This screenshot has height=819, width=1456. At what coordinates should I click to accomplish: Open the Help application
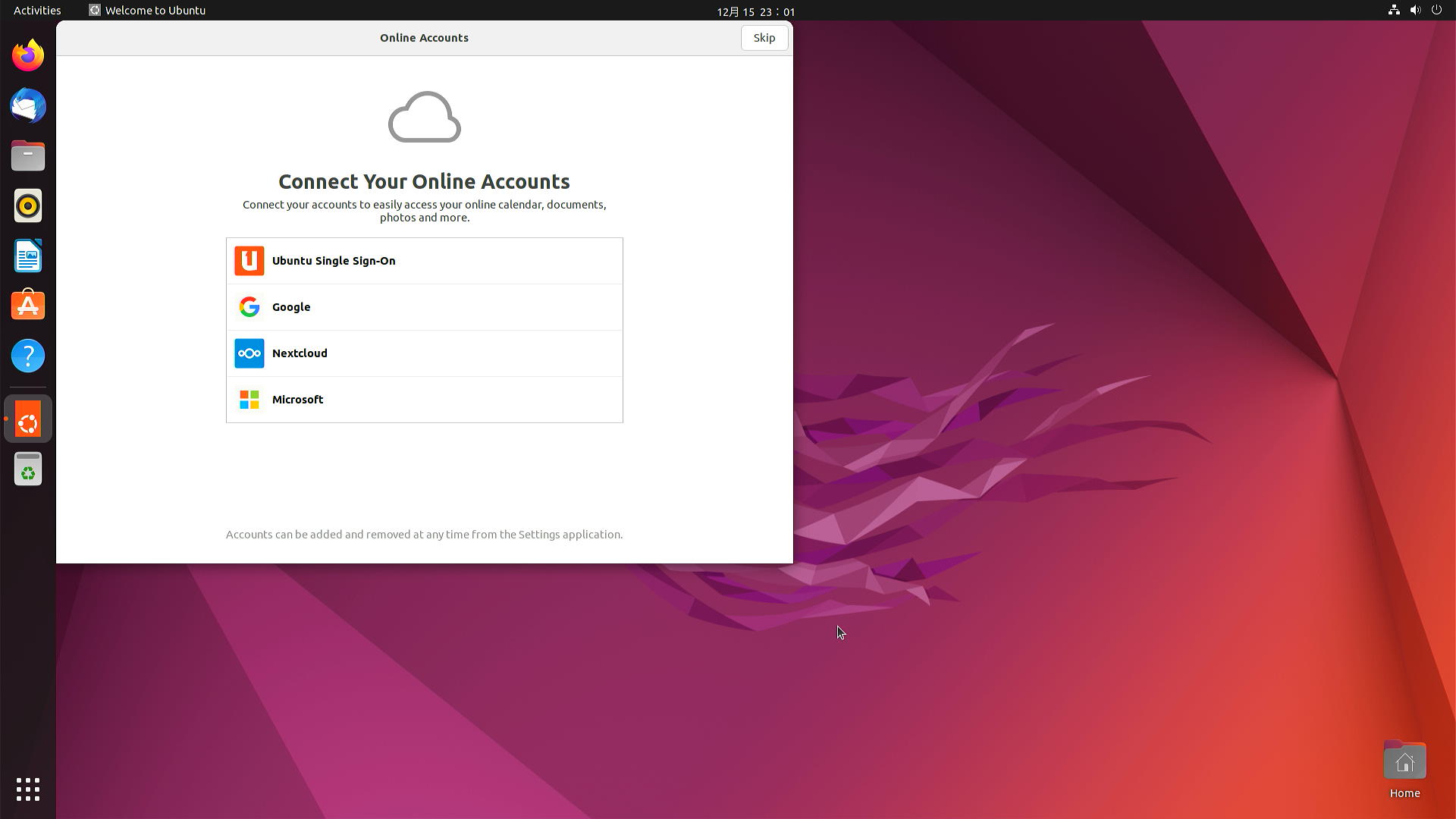coord(27,356)
